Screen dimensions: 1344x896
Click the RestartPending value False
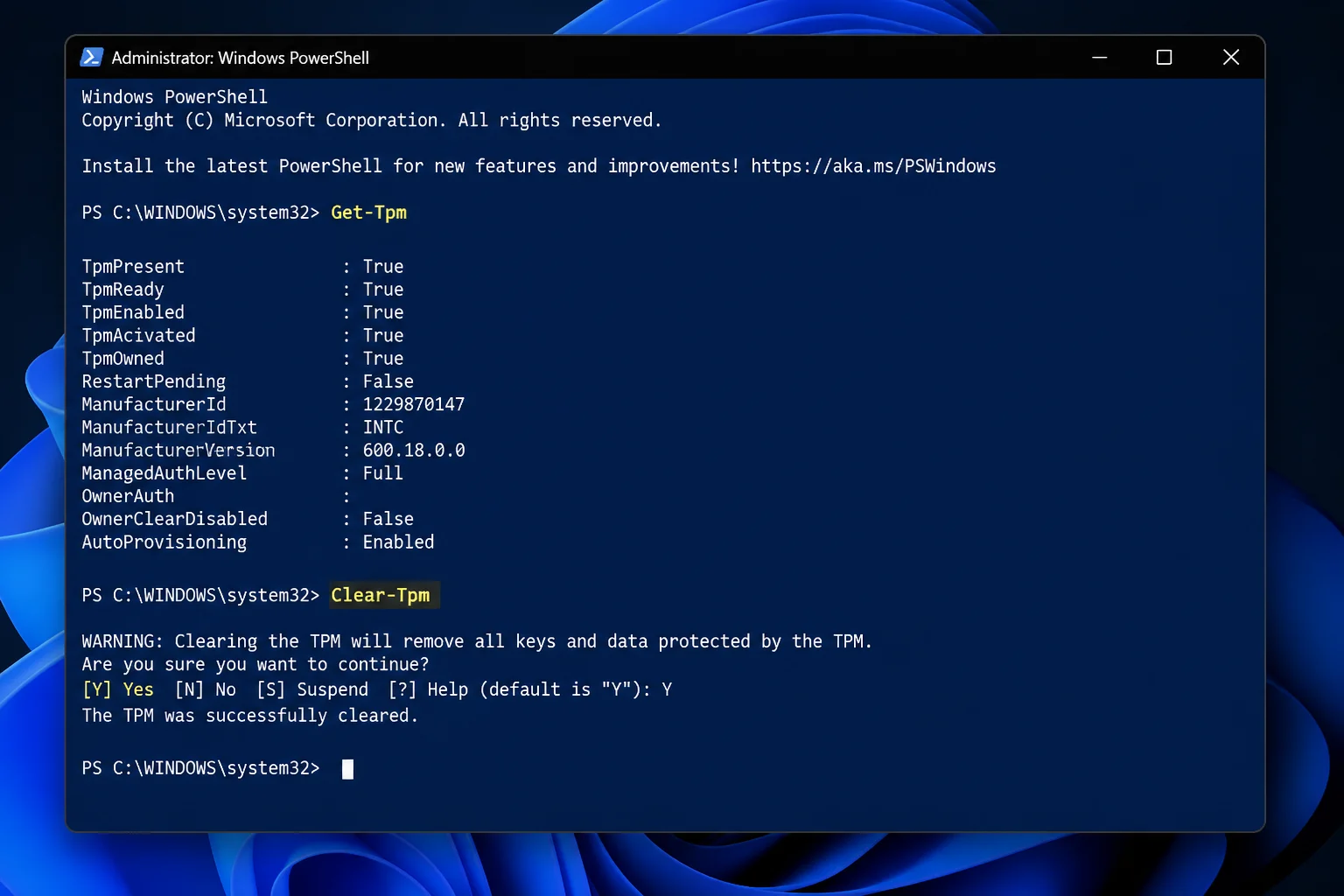(x=388, y=381)
